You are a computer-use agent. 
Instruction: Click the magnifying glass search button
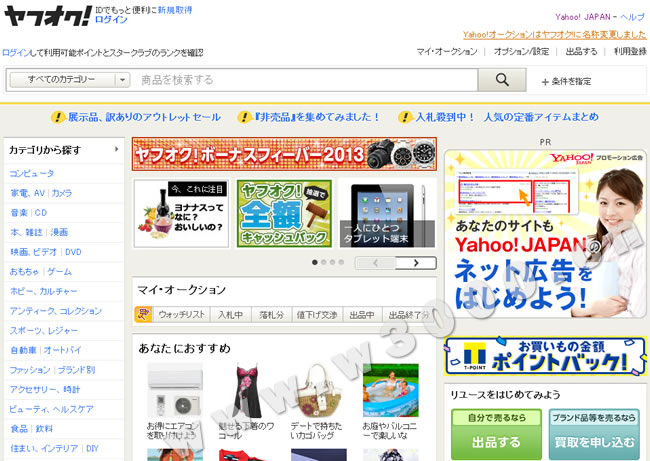pos(502,80)
